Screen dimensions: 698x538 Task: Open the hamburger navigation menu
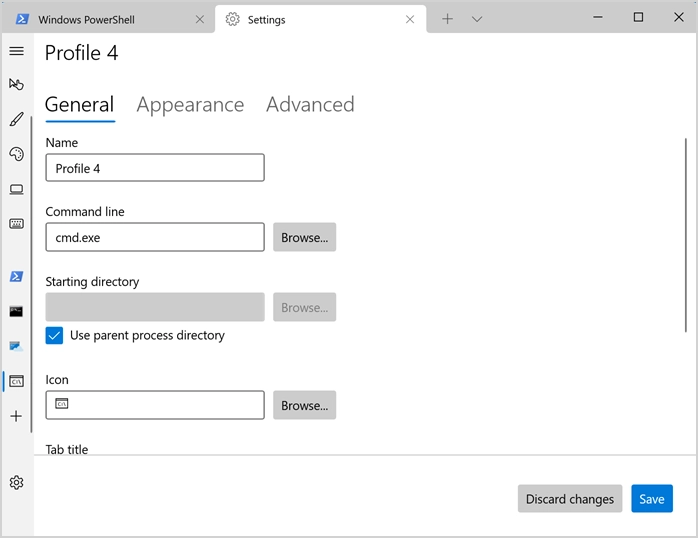pos(16,51)
